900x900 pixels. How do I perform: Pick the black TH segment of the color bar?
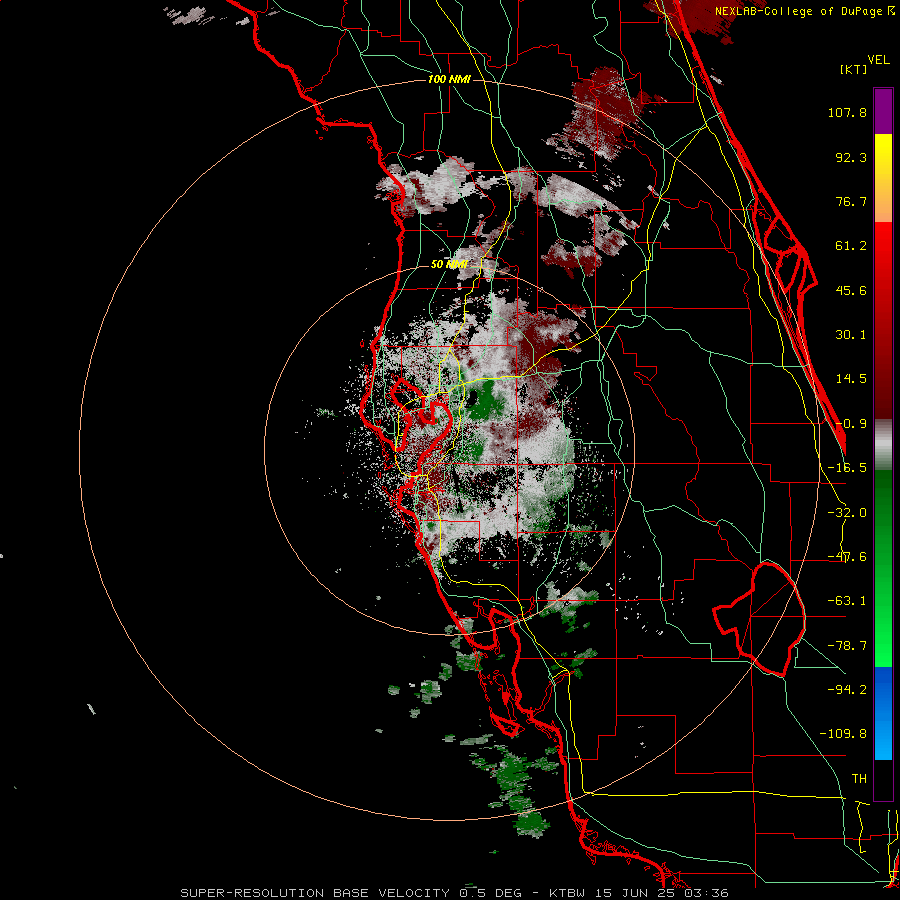[x=883, y=779]
